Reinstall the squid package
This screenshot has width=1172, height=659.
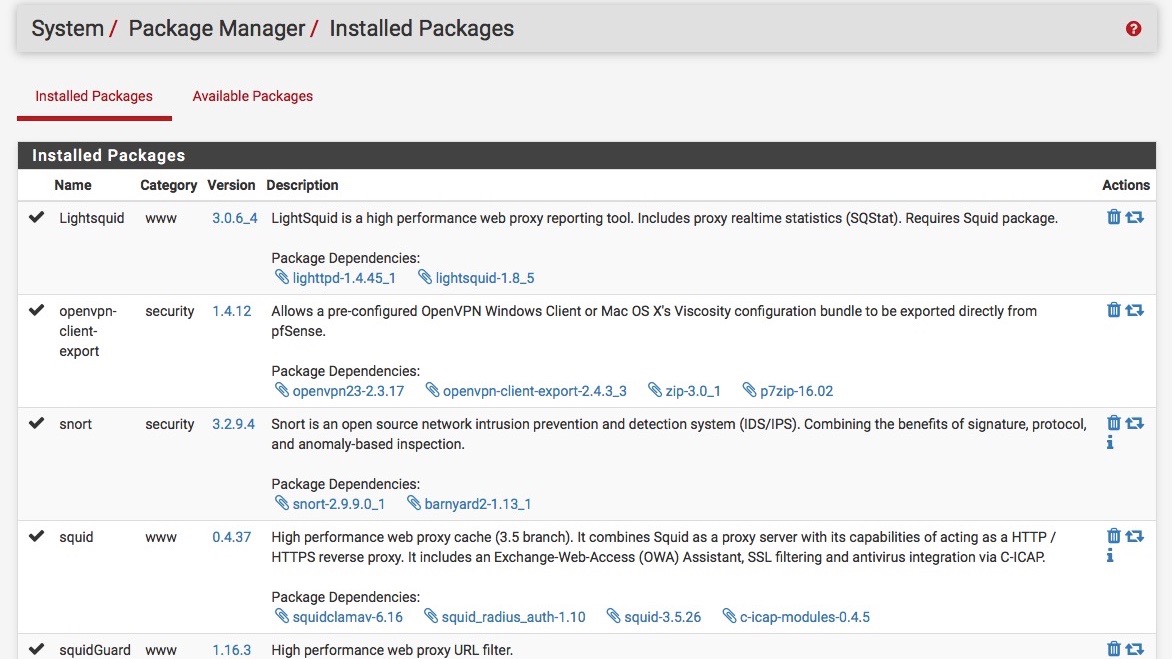point(1135,535)
